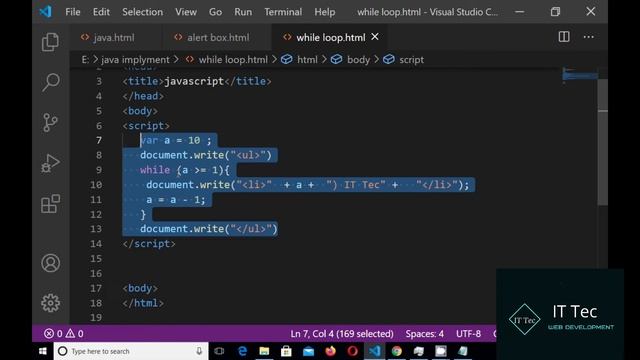
Task: Click line number 7 in gutter
Action: [x=99, y=140]
